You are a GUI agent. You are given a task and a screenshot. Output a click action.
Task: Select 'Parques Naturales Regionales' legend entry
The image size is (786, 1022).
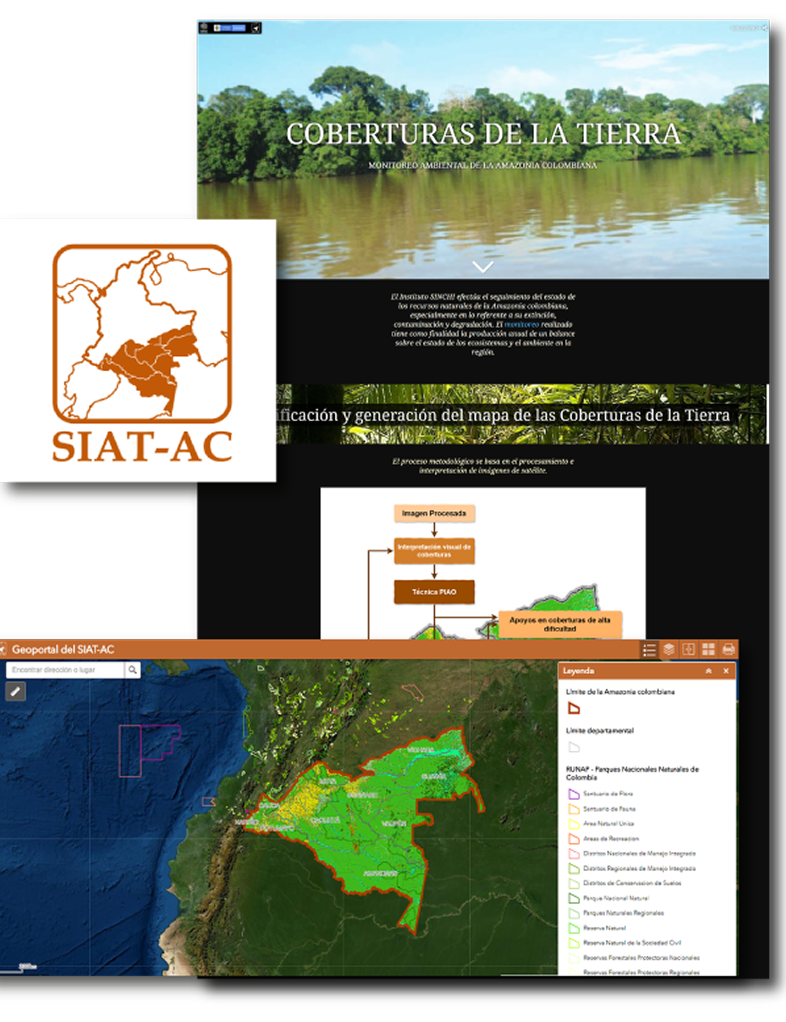(616, 913)
